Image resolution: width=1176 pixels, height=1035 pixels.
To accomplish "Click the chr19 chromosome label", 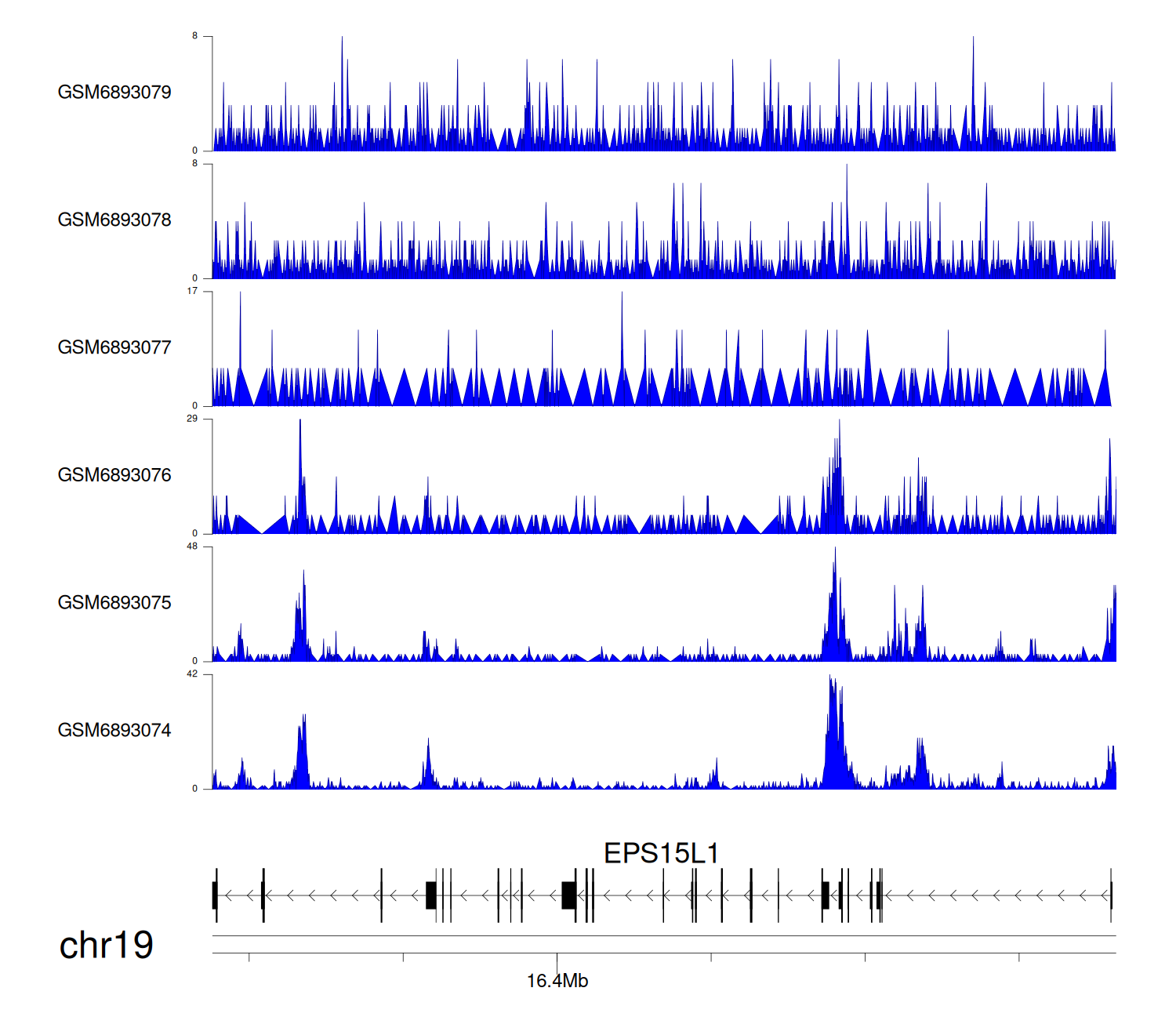I will point(106,946).
